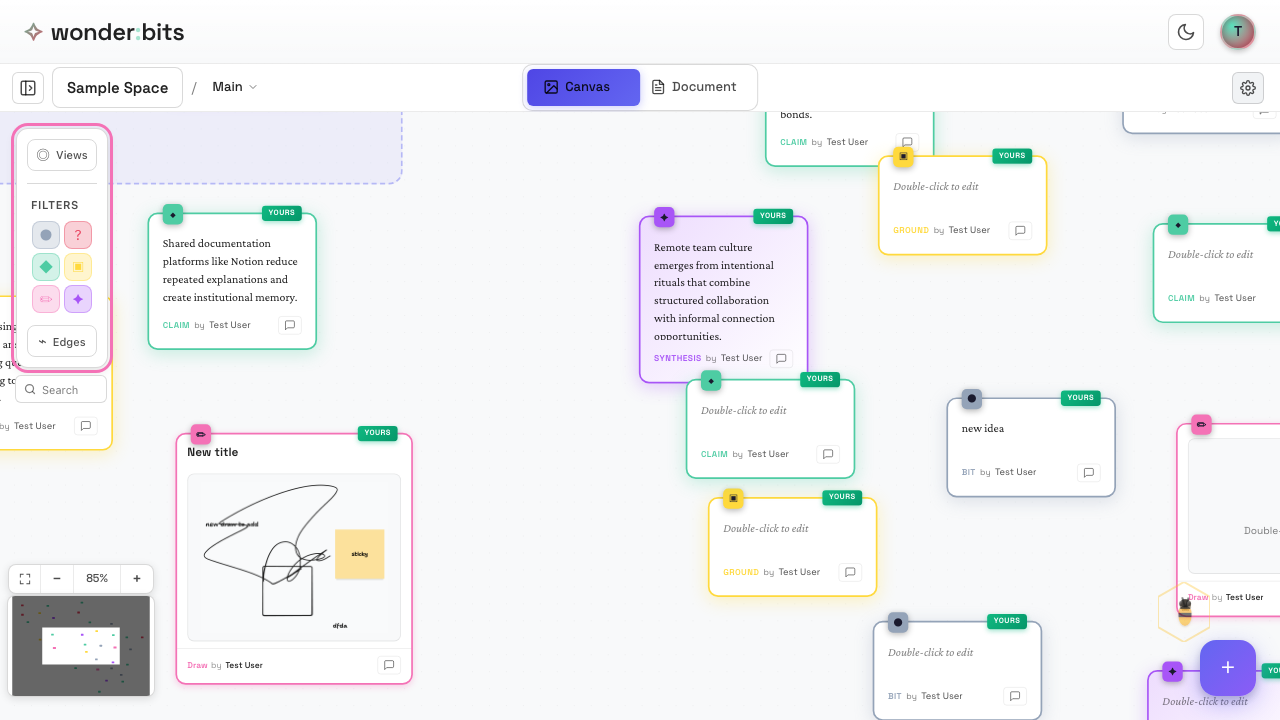Open the Test User profile avatar
Screen dimensions: 1280x720
[1237, 31]
